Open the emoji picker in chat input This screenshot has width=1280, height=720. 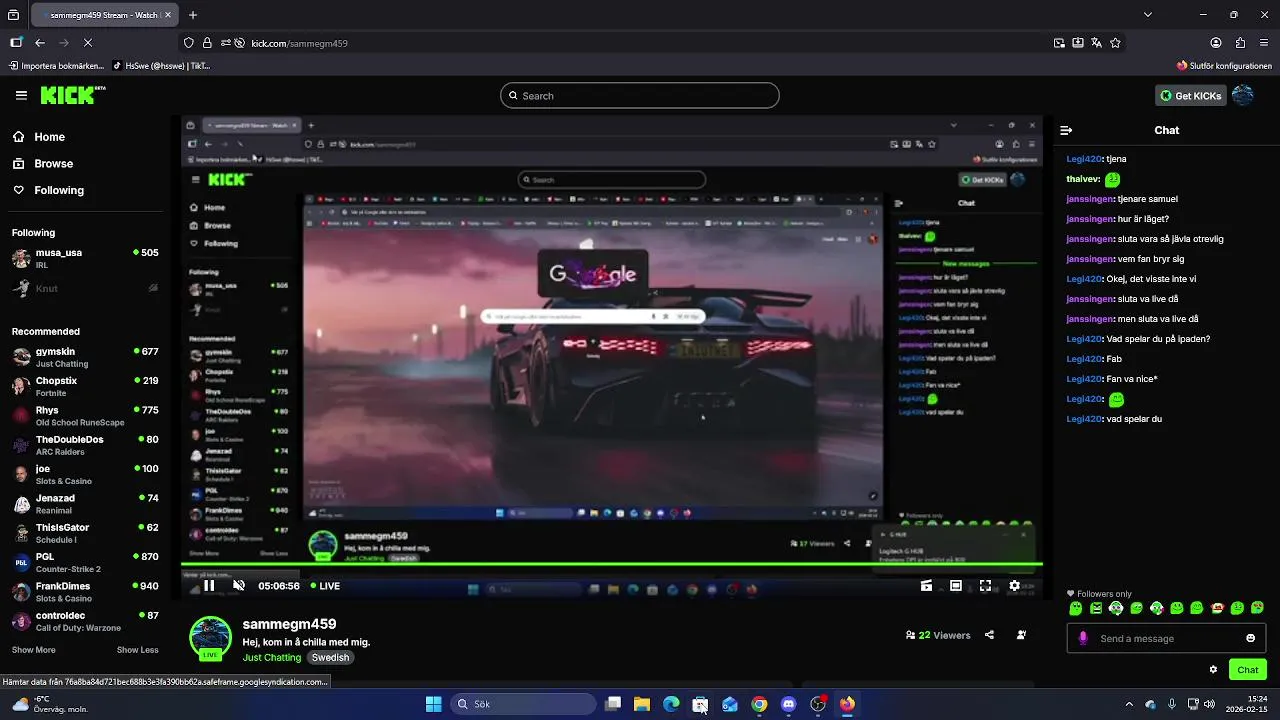[1250, 638]
